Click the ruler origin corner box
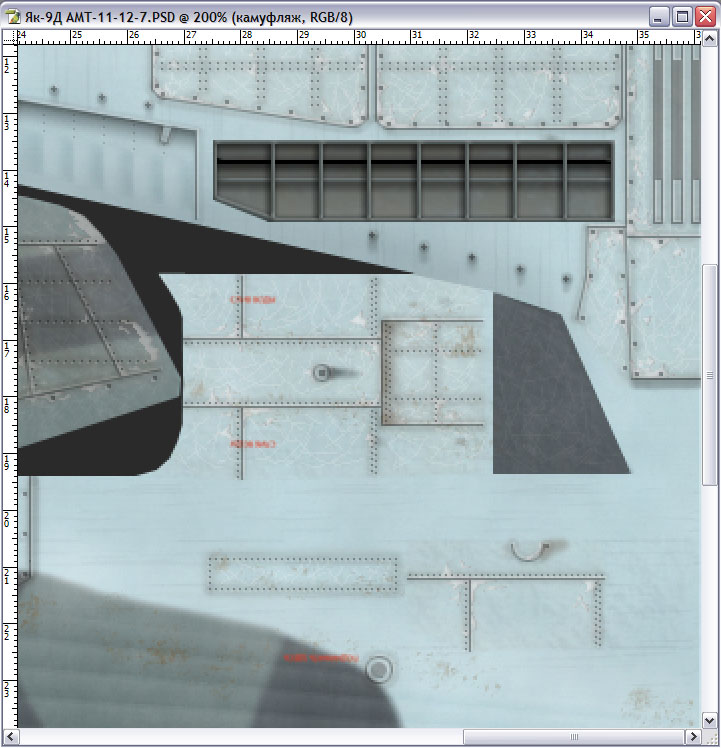The image size is (721, 748). click(x=10, y=37)
